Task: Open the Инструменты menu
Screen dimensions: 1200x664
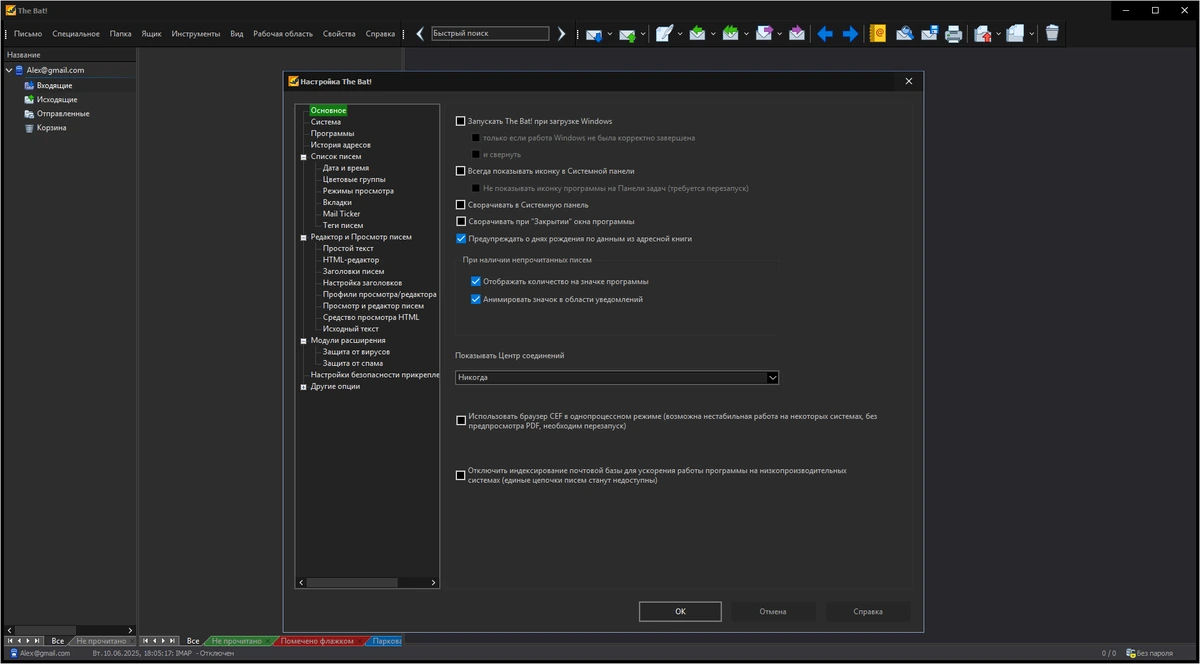Action: pos(196,34)
